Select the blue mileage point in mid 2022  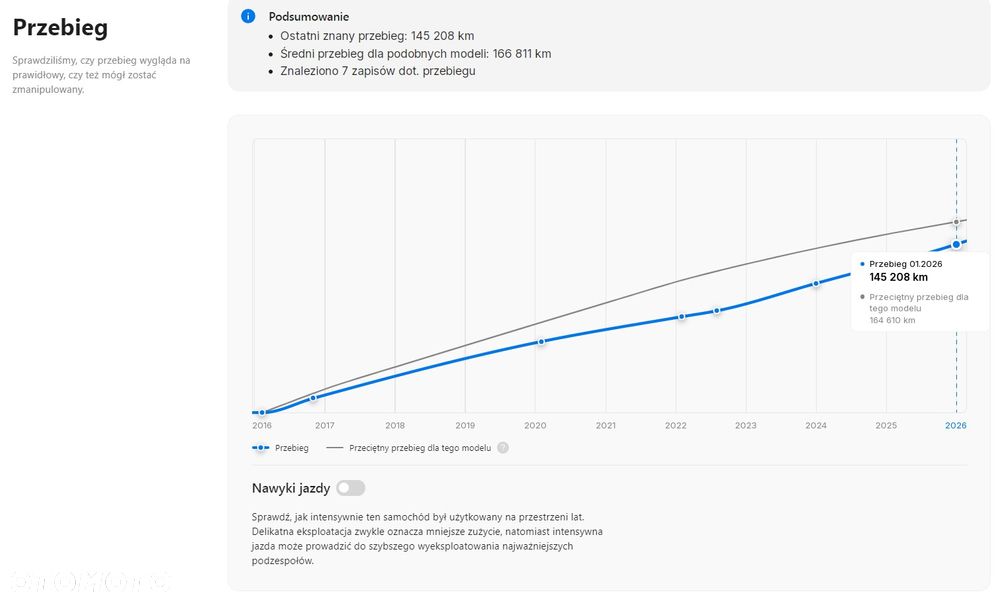tap(717, 311)
